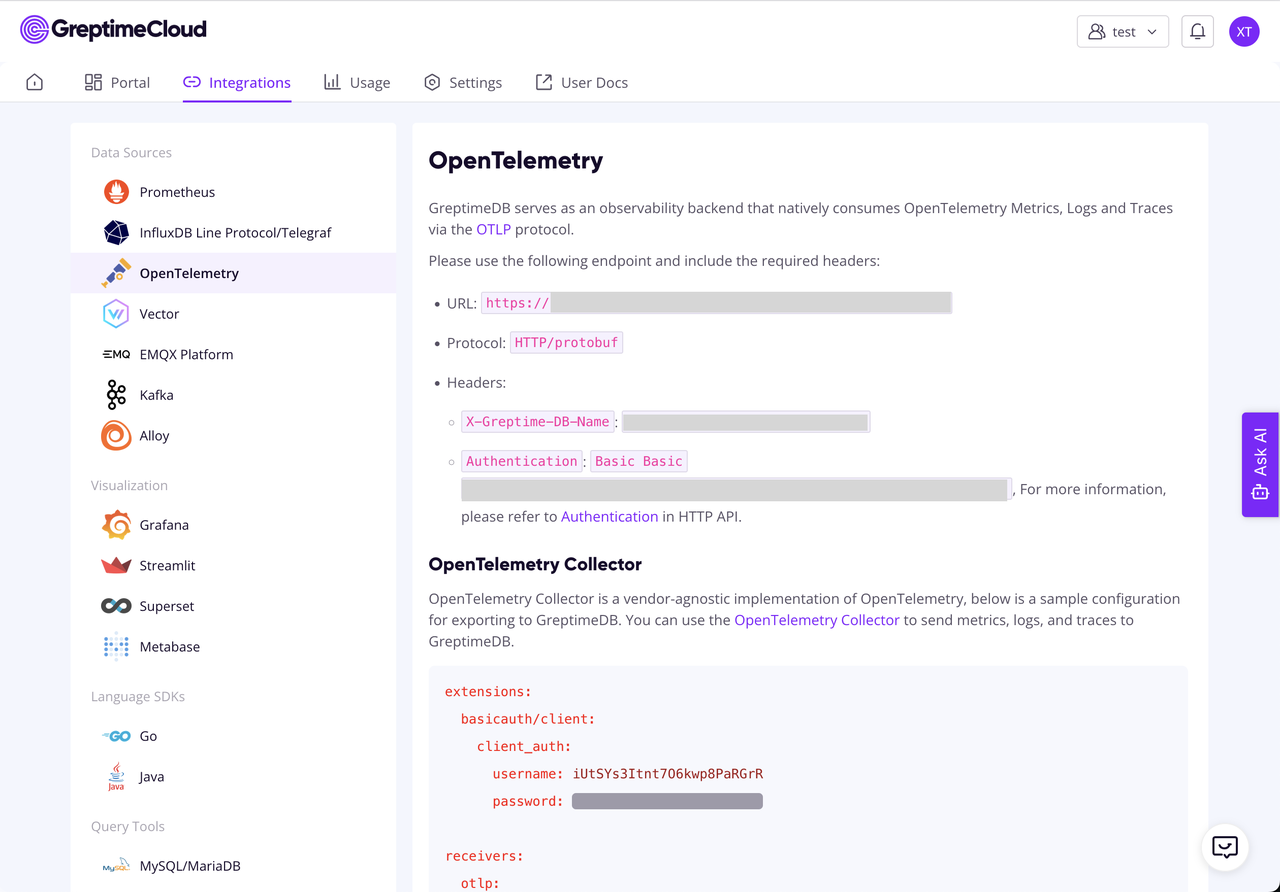Viewport: 1280px width, 892px height.
Task: Select the Prometheus data source icon
Action: point(116,192)
